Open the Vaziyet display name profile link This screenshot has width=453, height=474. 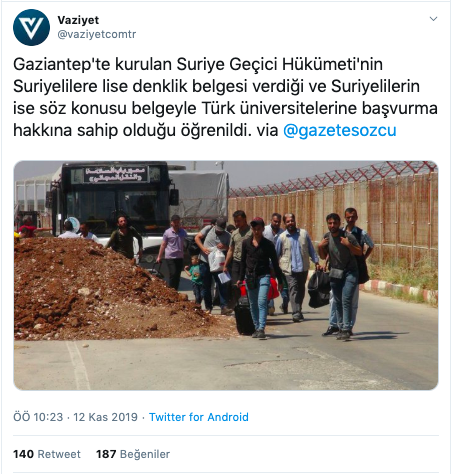(x=78, y=20)
